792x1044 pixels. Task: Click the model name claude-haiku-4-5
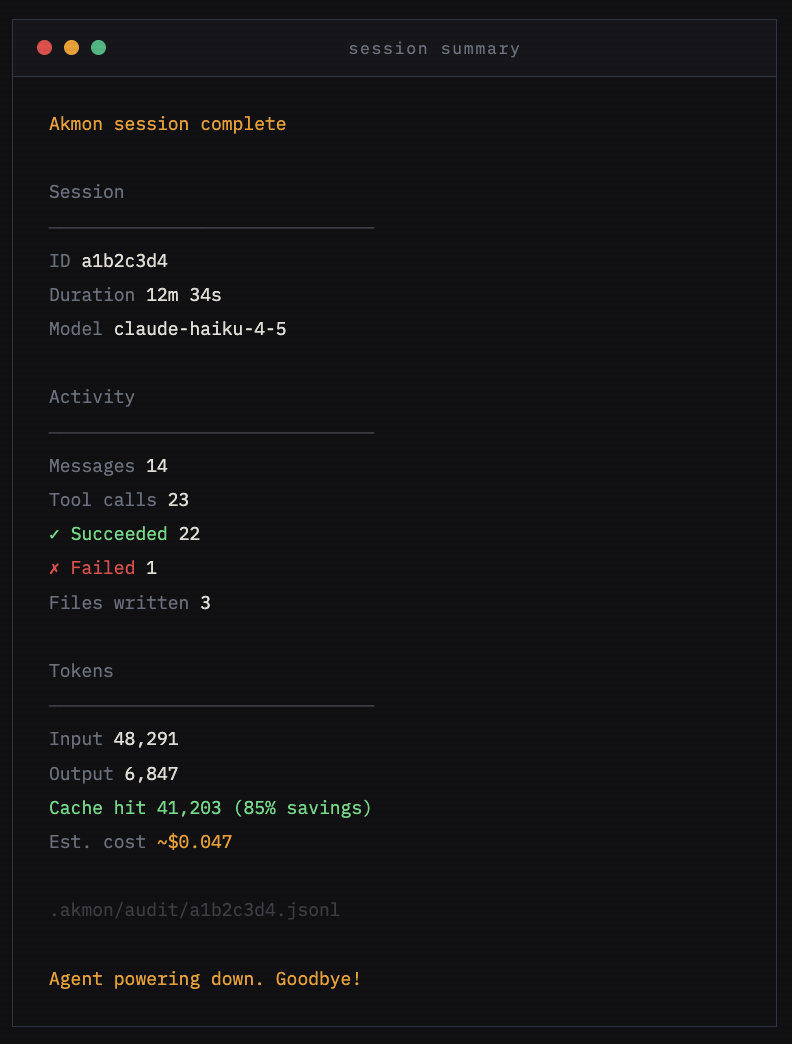pyautogui.click(x=200, y=329)
